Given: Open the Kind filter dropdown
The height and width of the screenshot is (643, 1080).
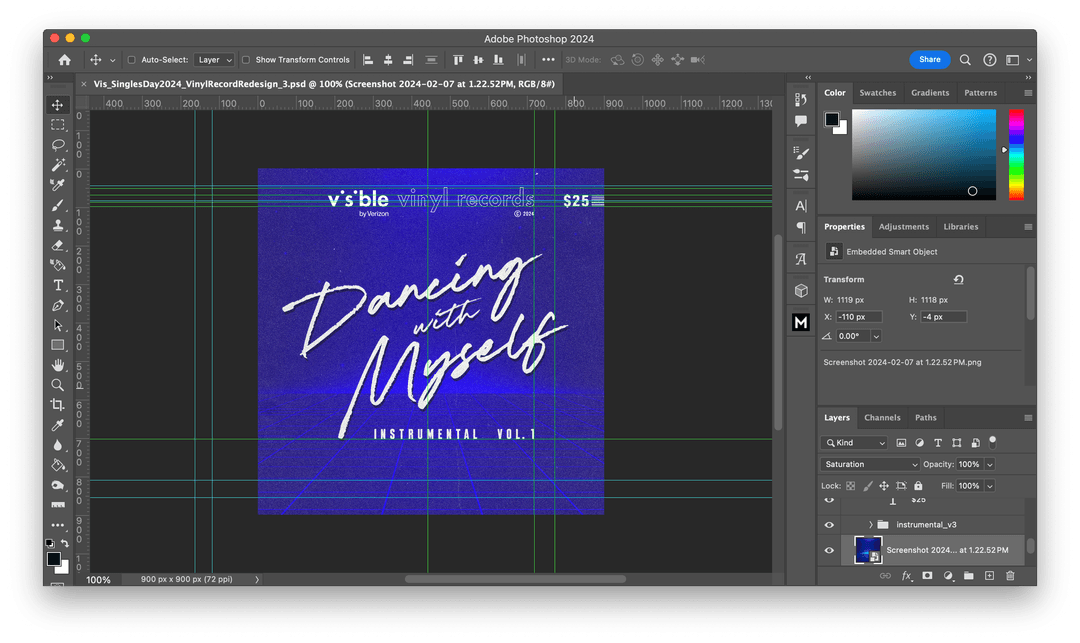Looking at the screenshot, I should pos(854,443).
